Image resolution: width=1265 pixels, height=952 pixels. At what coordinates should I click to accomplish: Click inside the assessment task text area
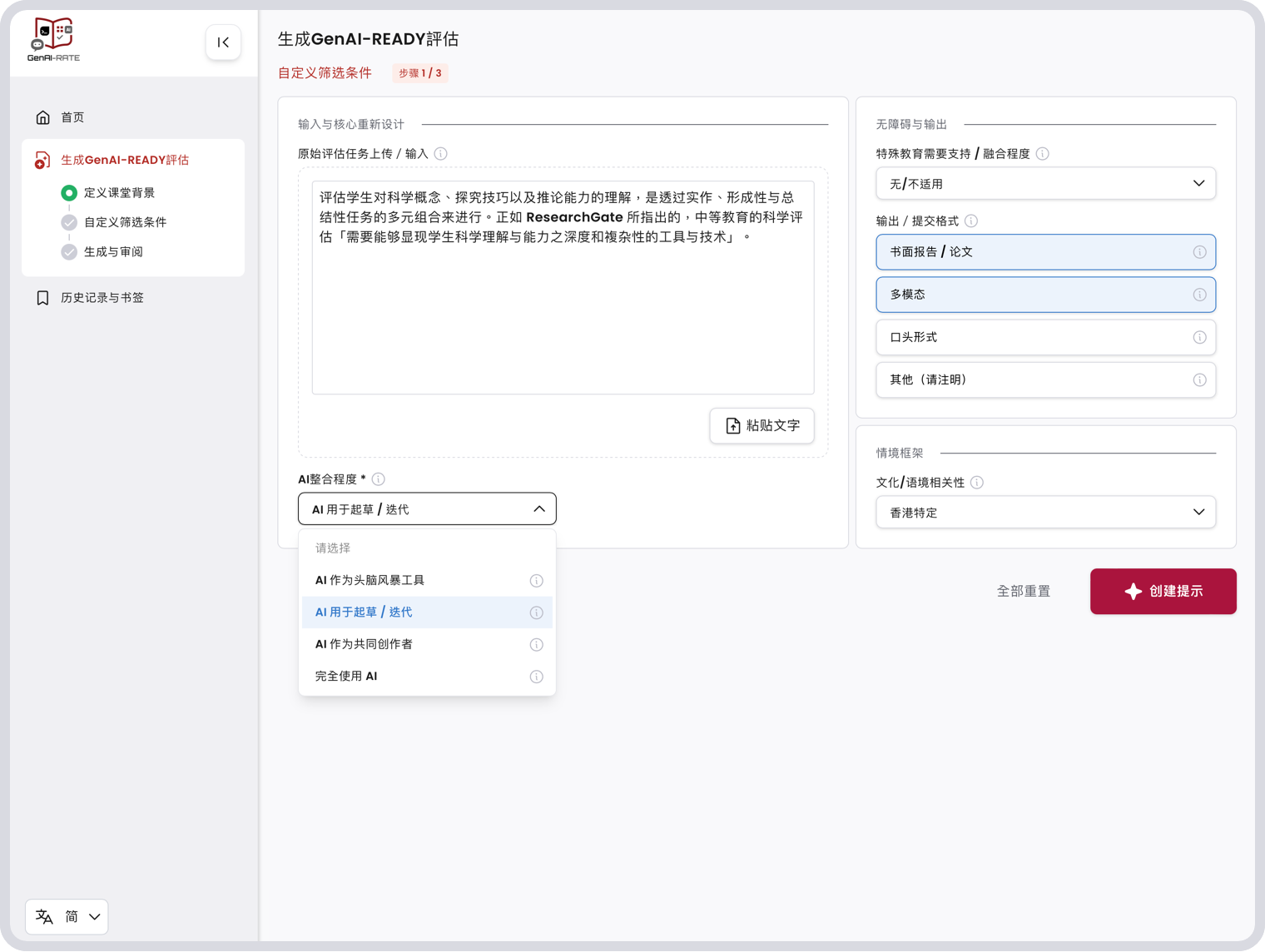[x=563, y=288]
